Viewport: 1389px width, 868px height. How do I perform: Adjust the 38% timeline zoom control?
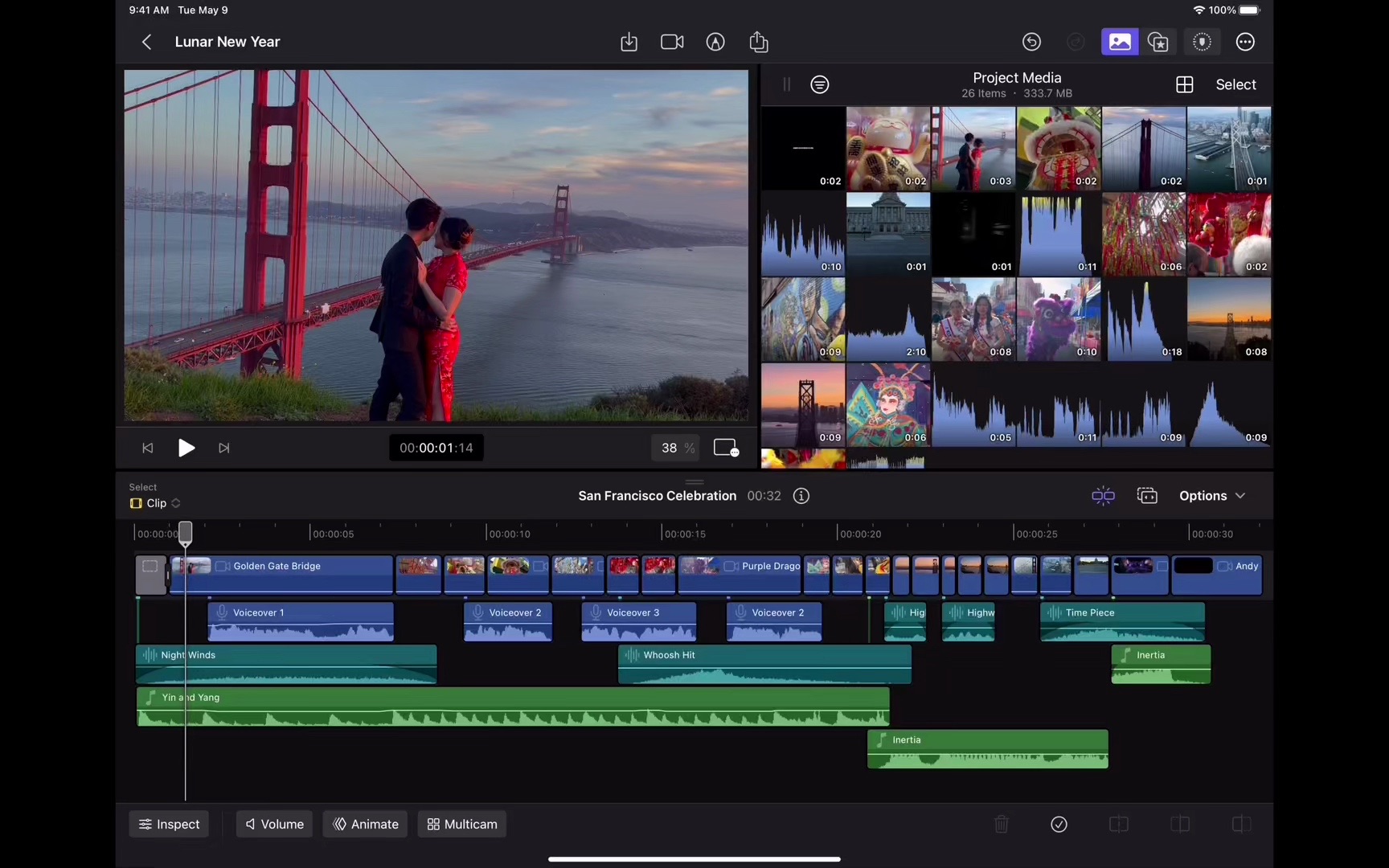[675, 448]
